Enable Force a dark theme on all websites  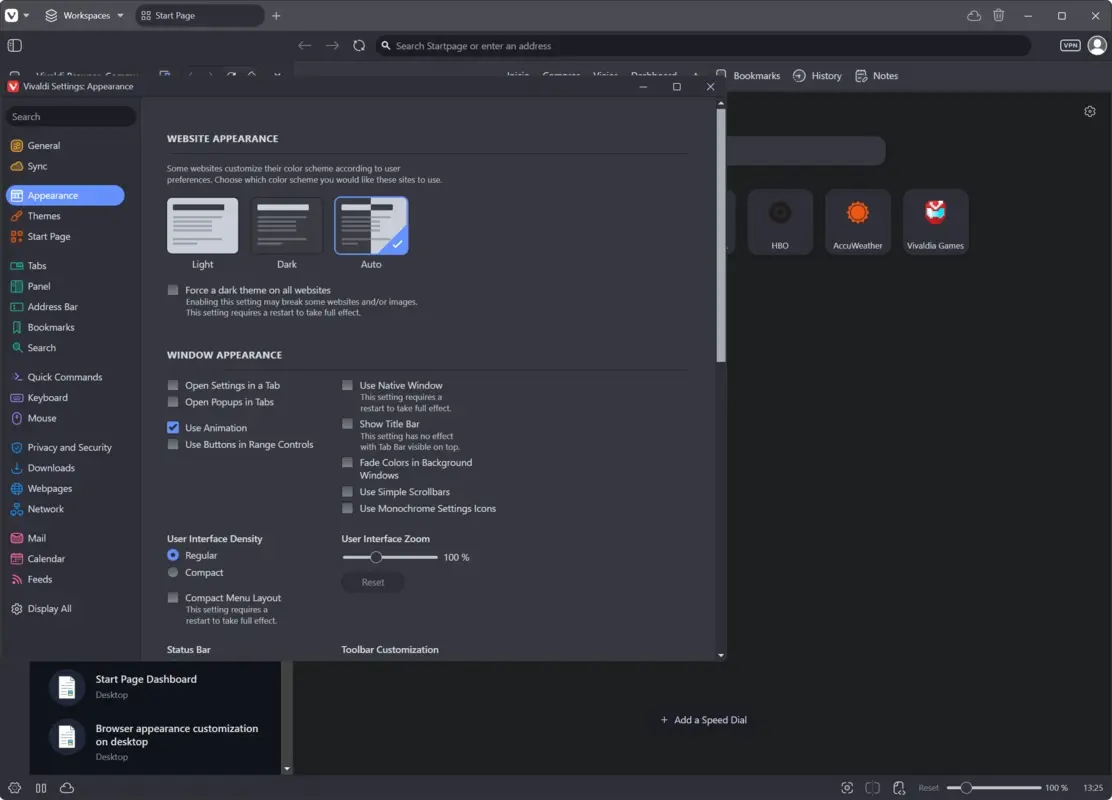click(172, 290)
